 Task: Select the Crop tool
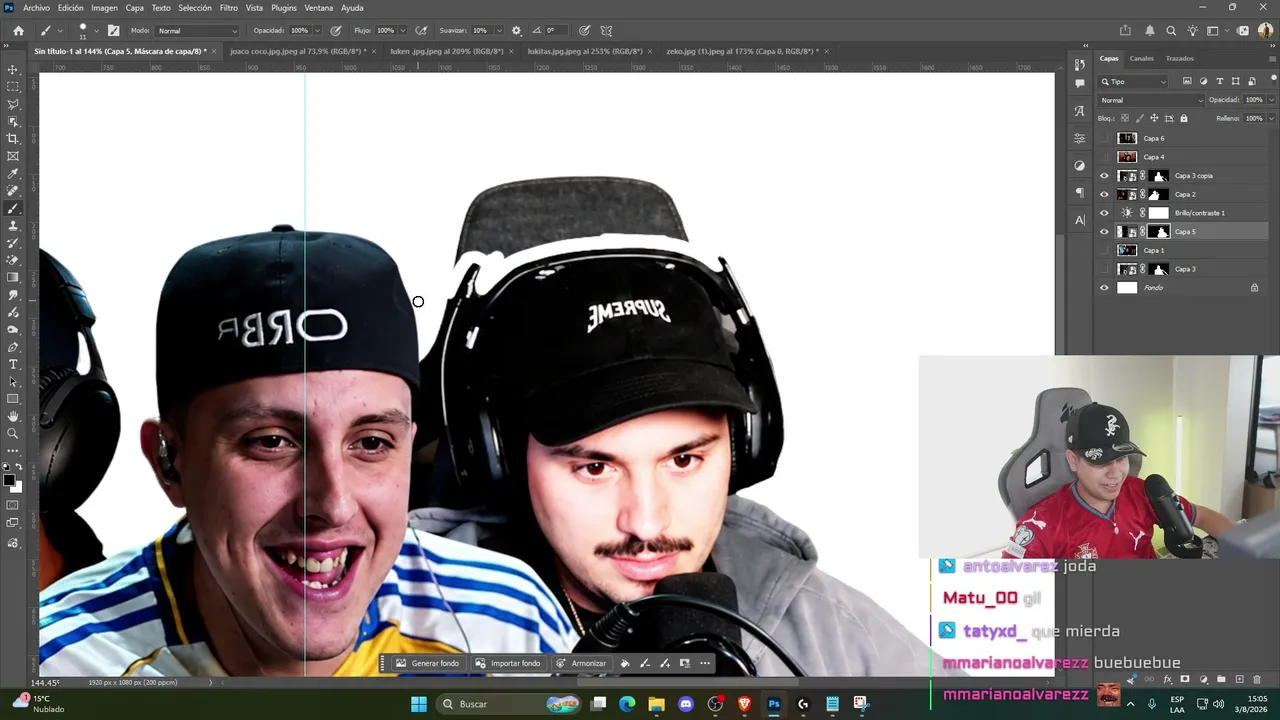tap(13, 139)
